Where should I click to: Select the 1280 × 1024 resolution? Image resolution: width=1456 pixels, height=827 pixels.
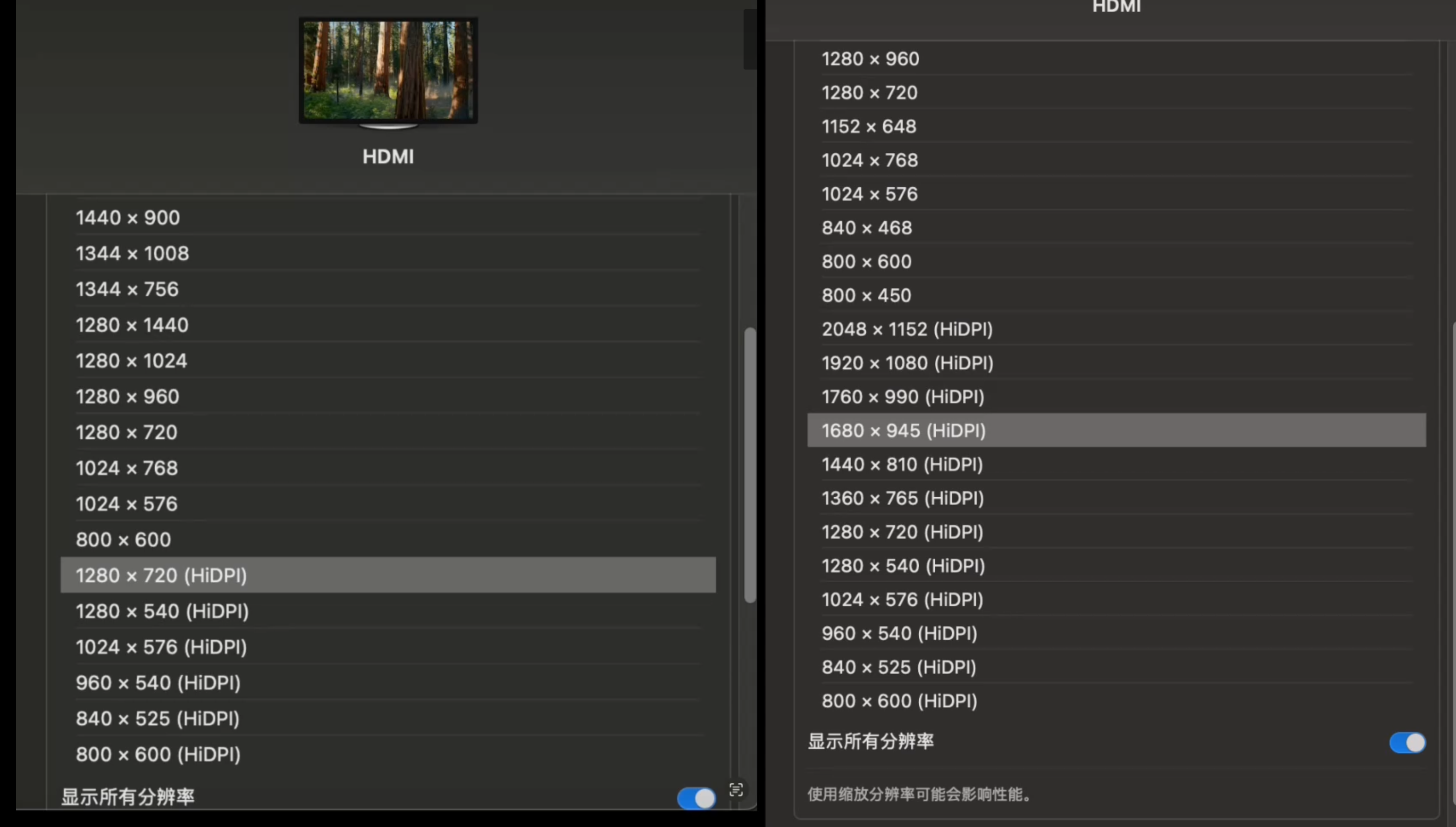131,360
